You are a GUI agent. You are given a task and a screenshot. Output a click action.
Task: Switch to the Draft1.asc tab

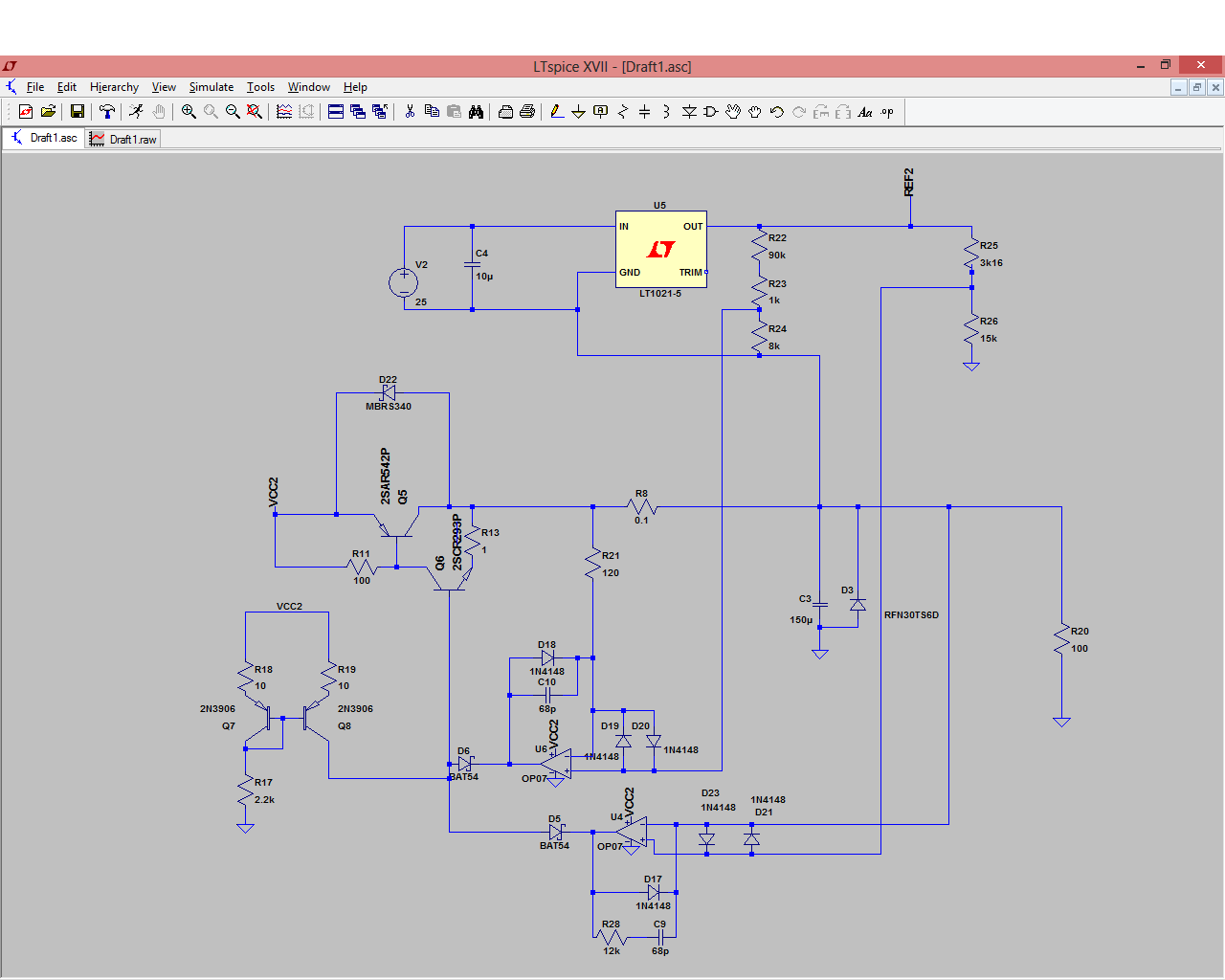coord(44,138)
